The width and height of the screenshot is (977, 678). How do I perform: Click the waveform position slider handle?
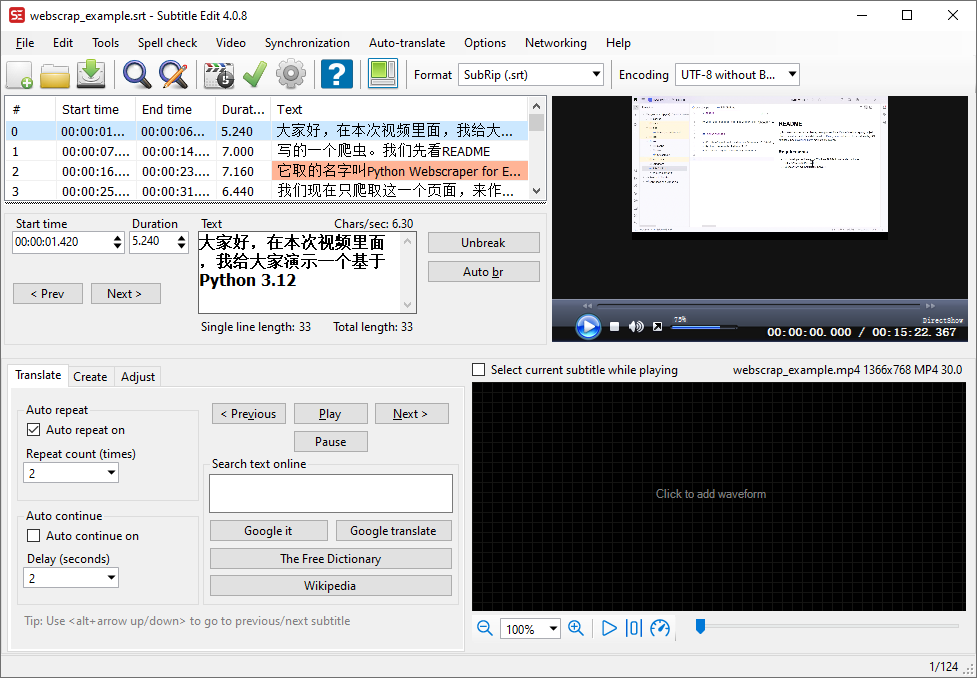click(700, 626)
